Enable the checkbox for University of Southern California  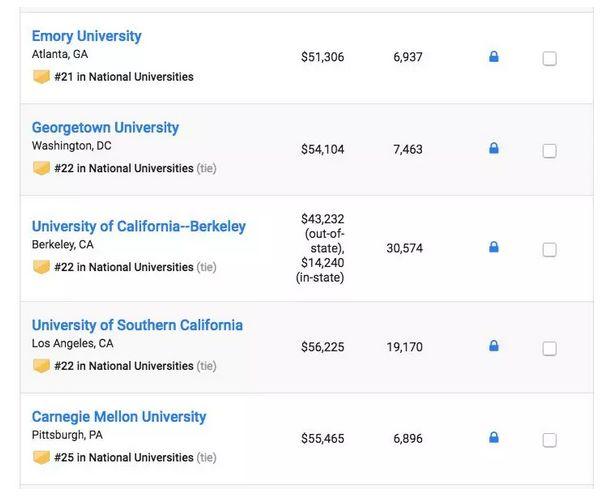[549, 348]
